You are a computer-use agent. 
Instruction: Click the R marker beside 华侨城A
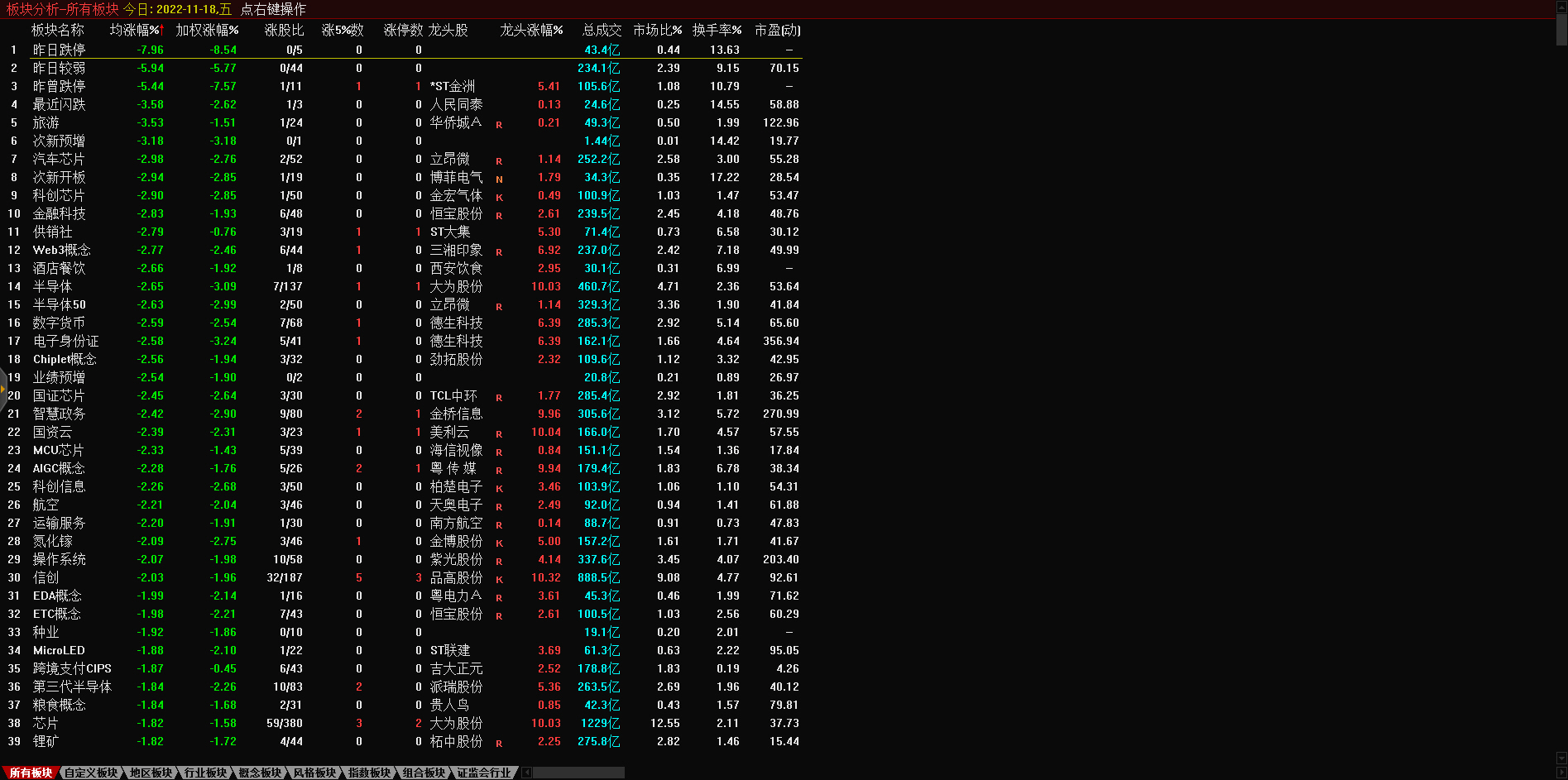click(499, 125)
